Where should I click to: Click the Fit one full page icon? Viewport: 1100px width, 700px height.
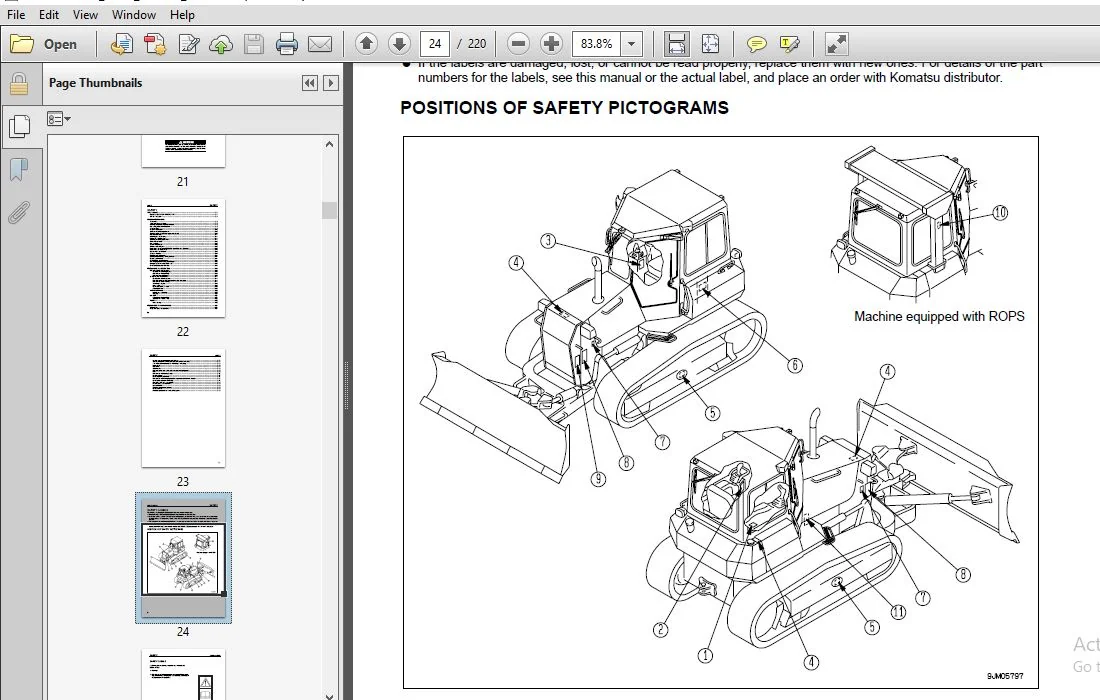pos(710,44)
